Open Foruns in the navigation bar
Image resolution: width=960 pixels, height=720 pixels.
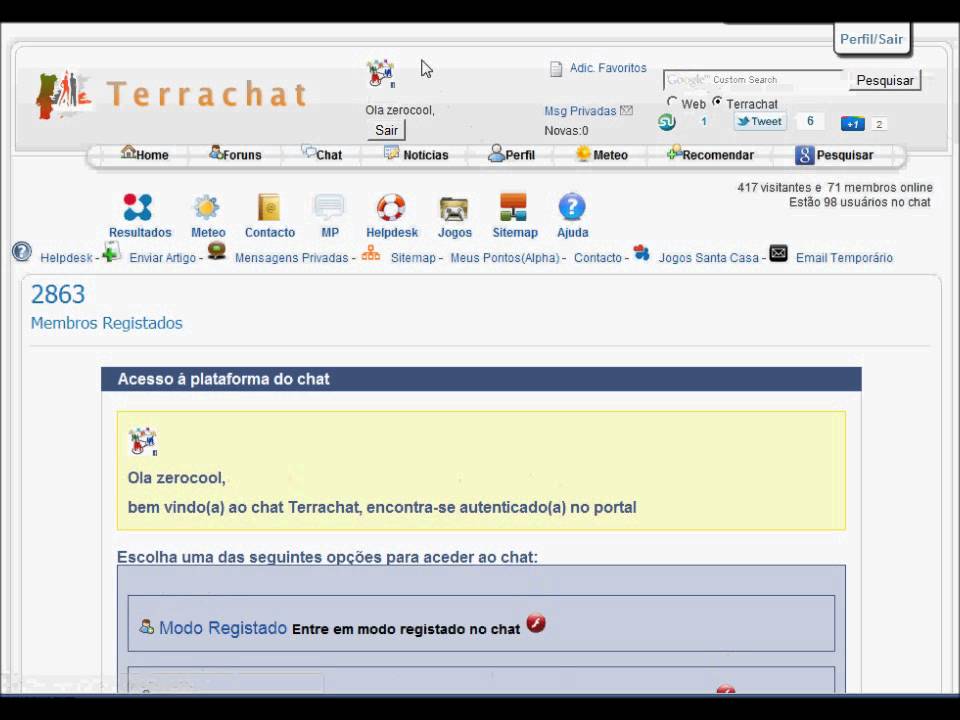(235, 154)
